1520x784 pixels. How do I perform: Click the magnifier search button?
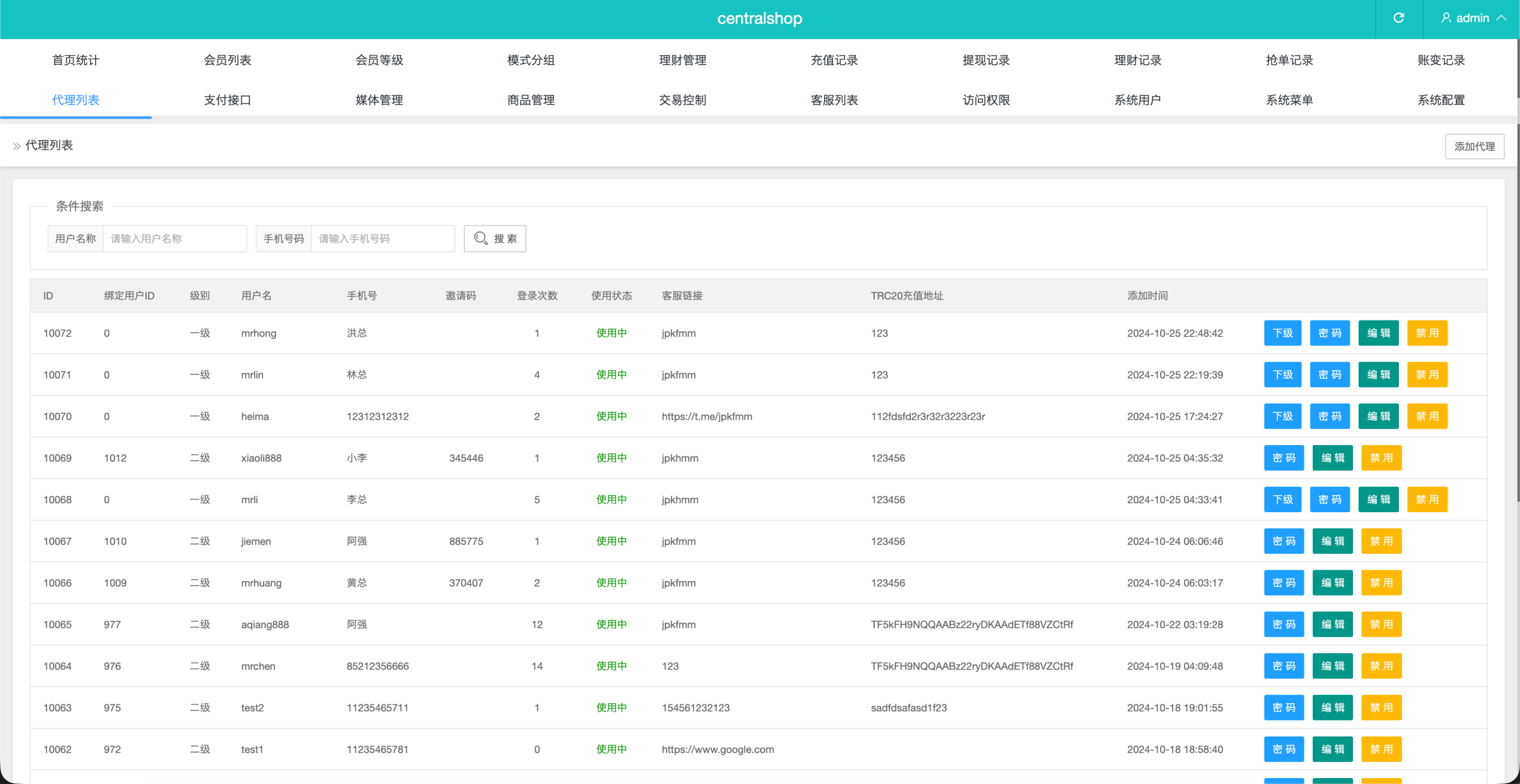pos(495,239)
